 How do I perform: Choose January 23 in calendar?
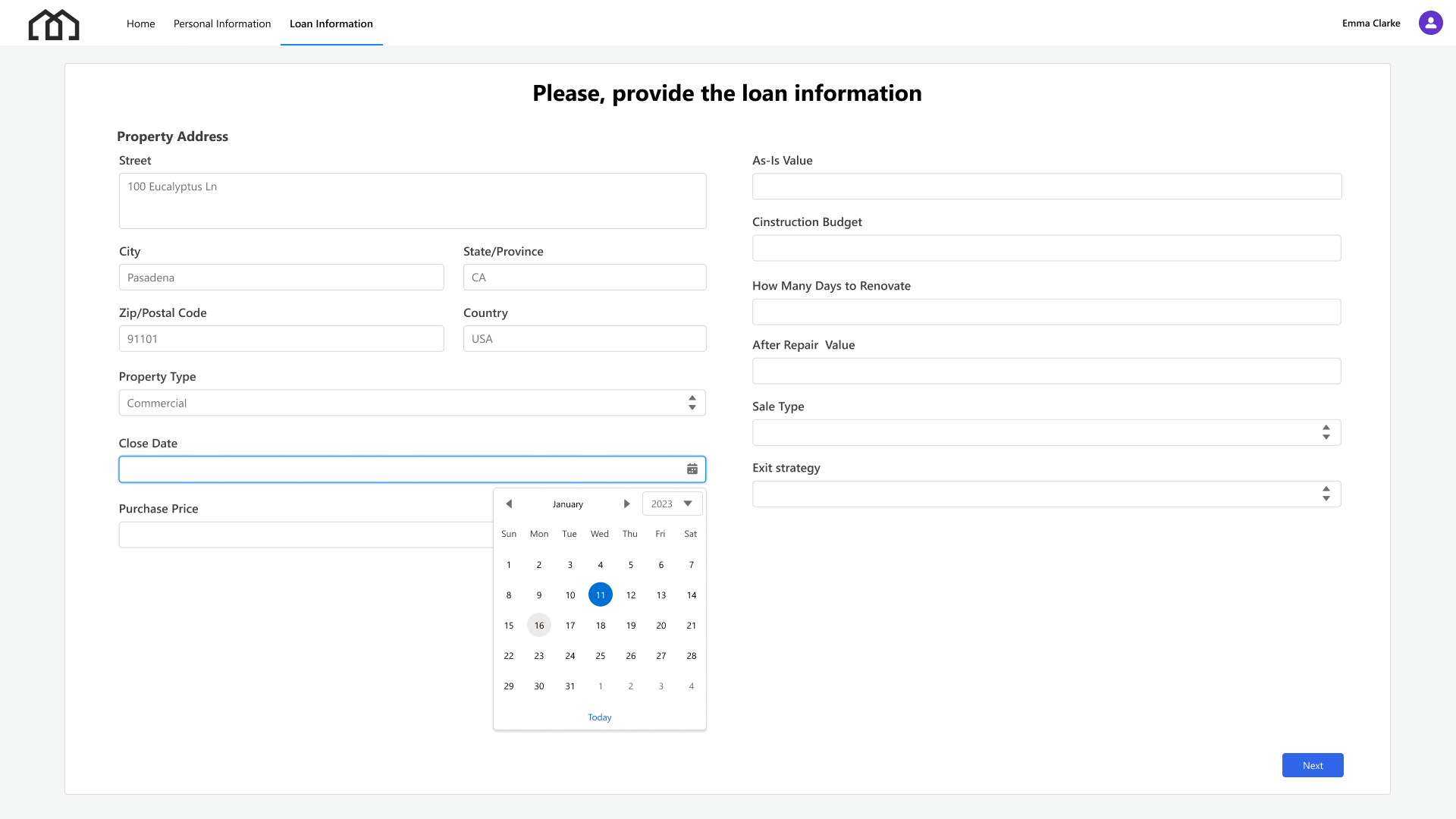[539, 655]
